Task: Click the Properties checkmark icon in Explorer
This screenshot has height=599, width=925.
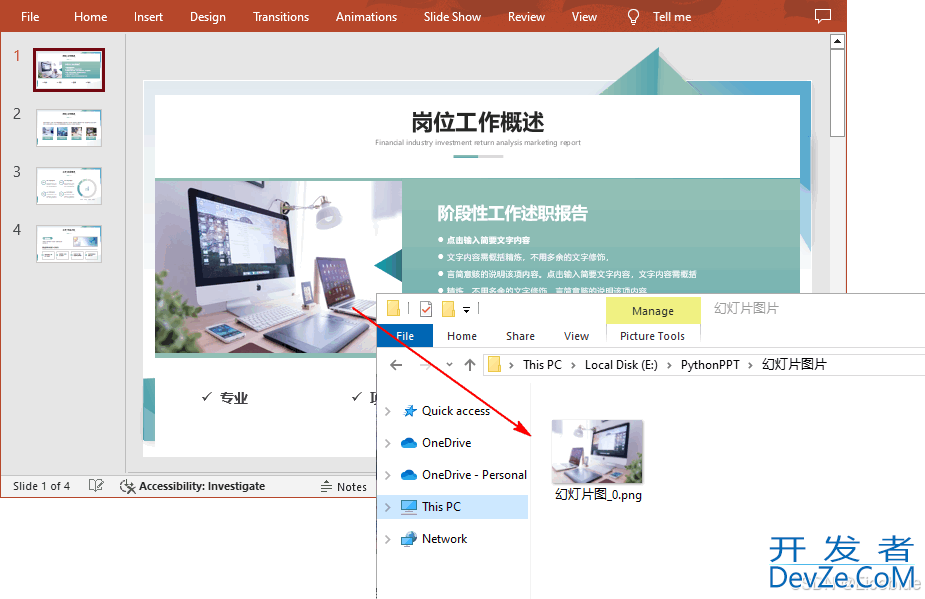Action: pos(426,308)
